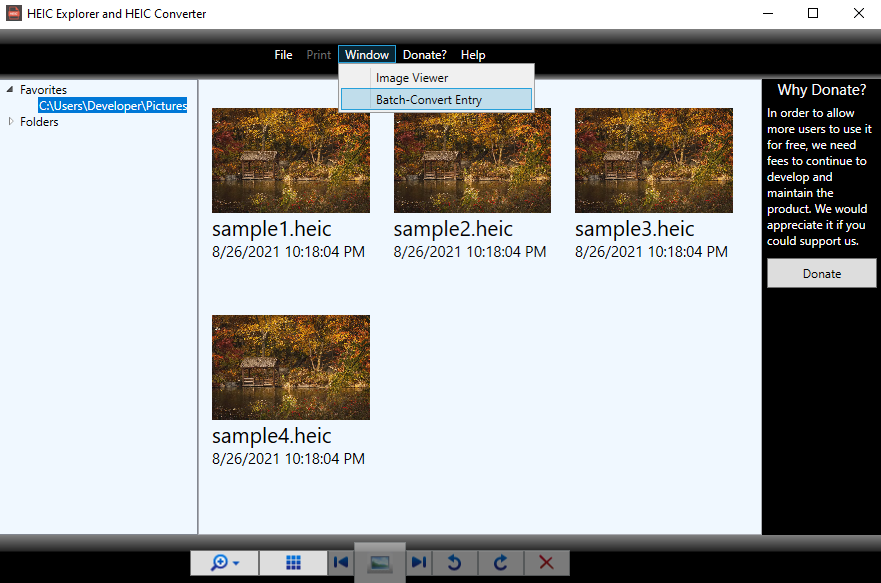This screenshot has height=583, width=881.
Task: Select Image Viewer menu entry
Action: tap(411, 78)
